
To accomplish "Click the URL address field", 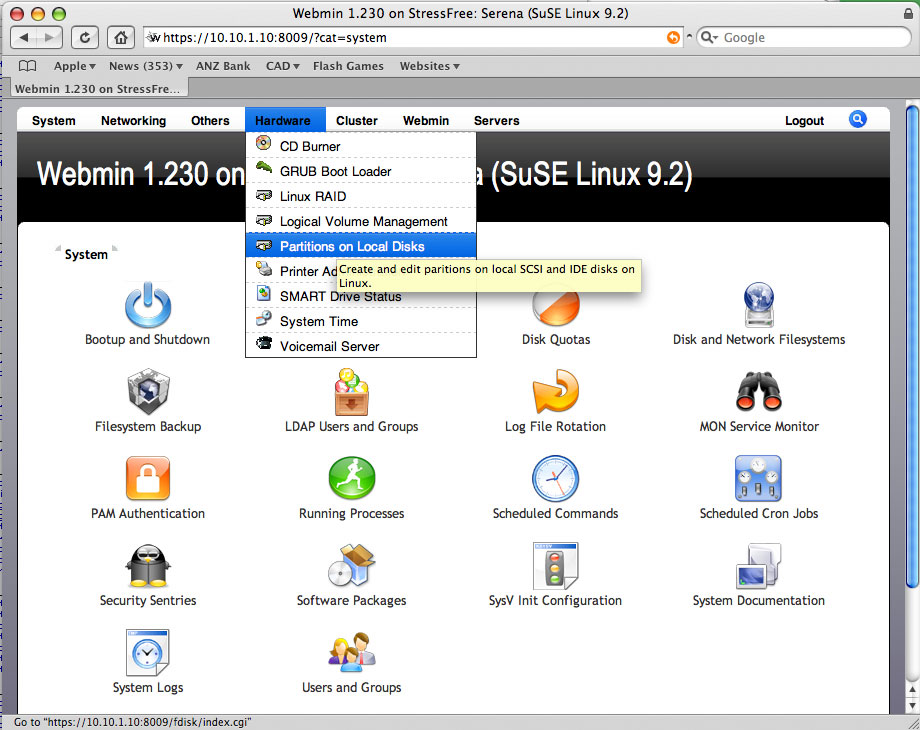I will click(412, 38).
